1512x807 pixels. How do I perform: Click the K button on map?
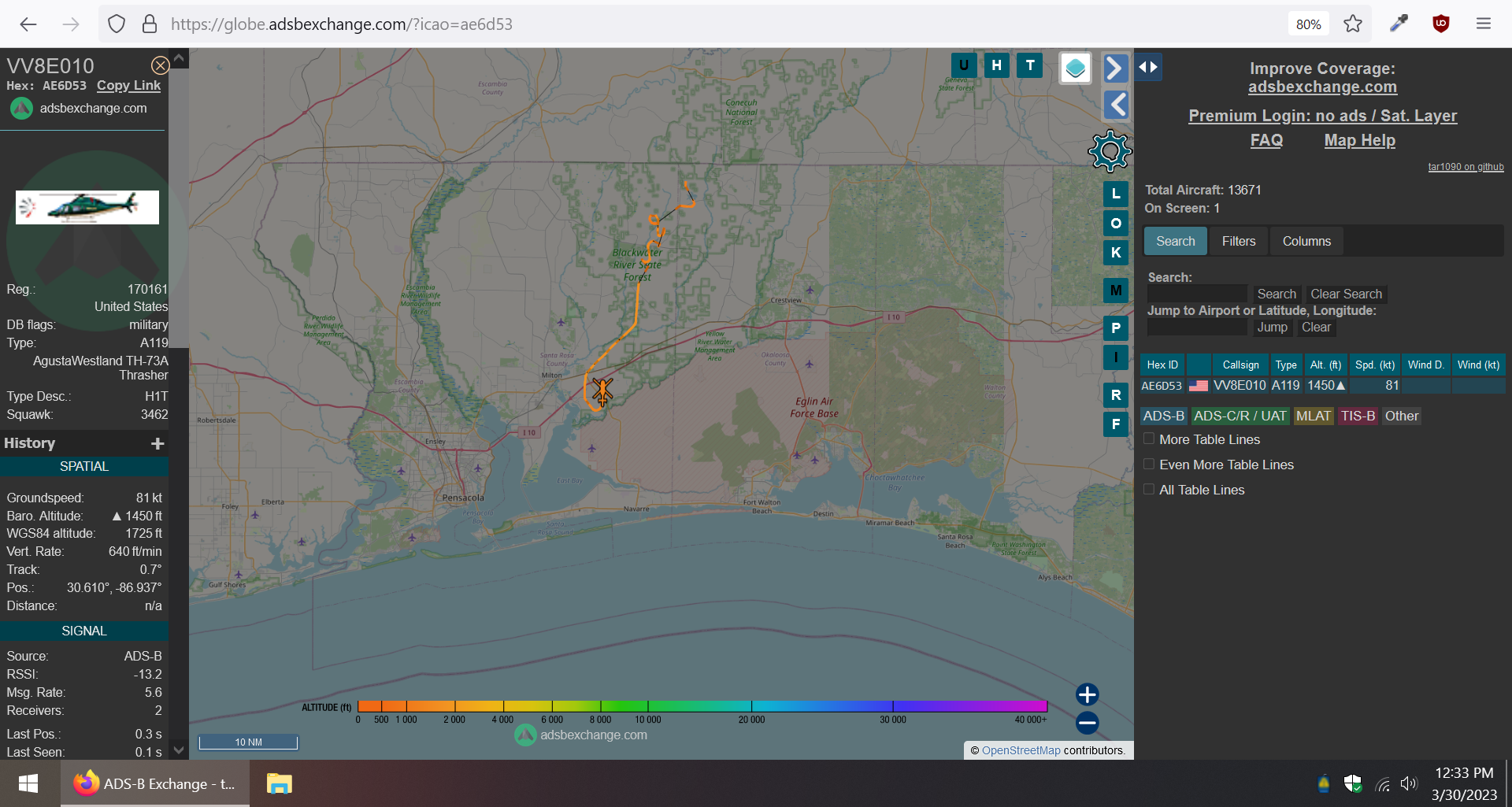coord(1116,253)
